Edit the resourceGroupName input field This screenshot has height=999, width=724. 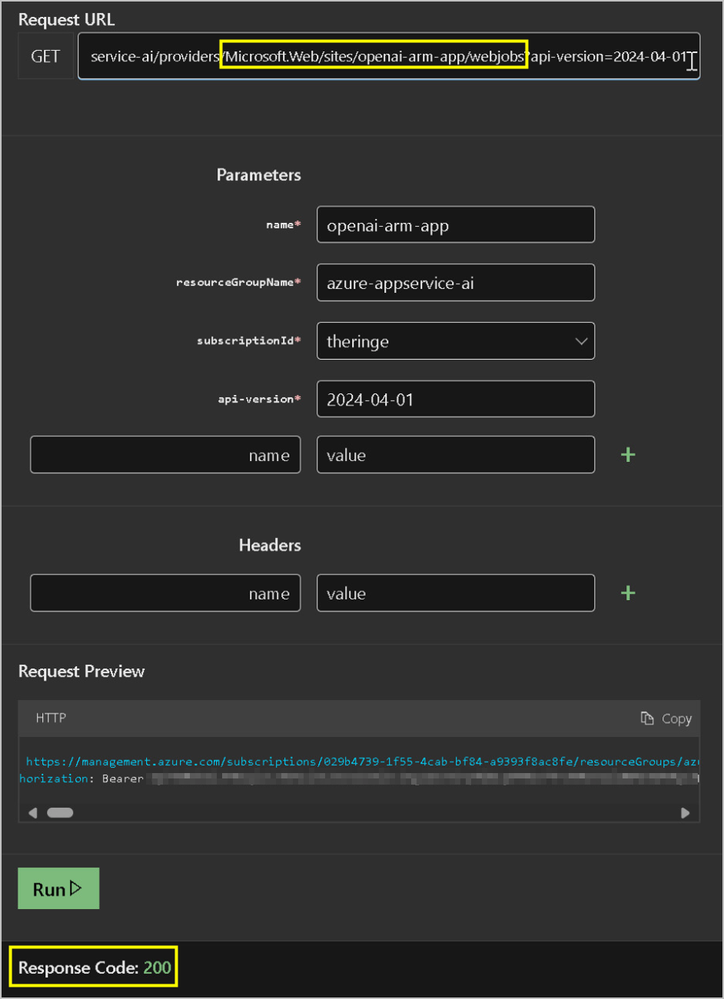click(x=456, y=282)
